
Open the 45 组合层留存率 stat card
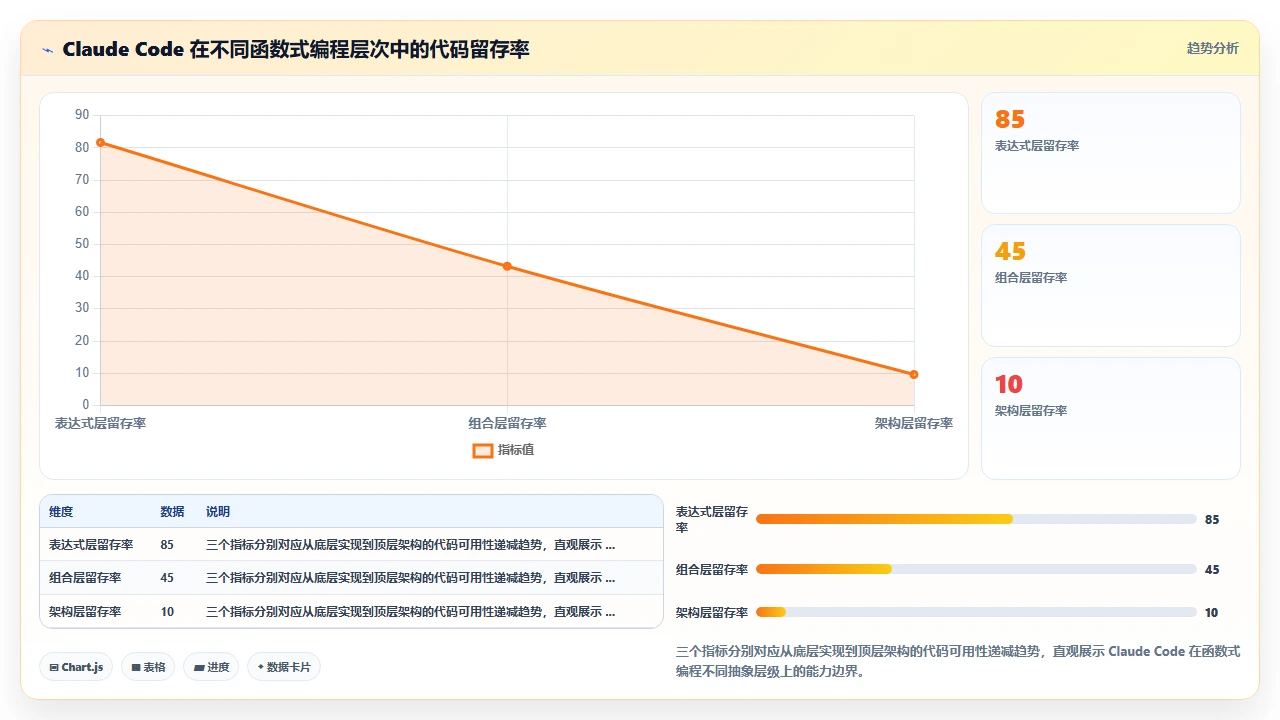coord(1110,285)
